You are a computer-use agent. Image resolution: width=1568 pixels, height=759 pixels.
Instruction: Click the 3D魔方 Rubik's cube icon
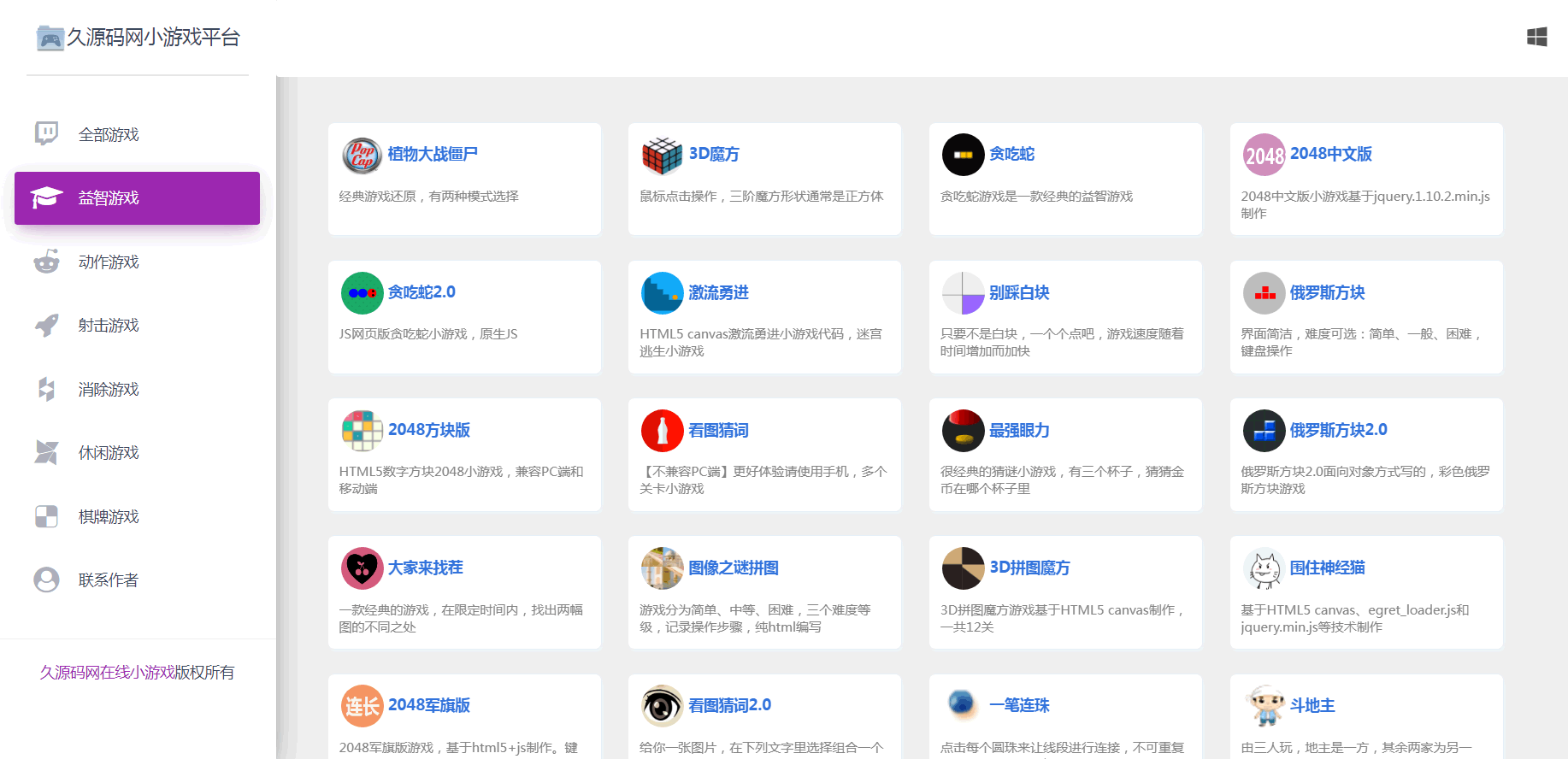point(663,155)
